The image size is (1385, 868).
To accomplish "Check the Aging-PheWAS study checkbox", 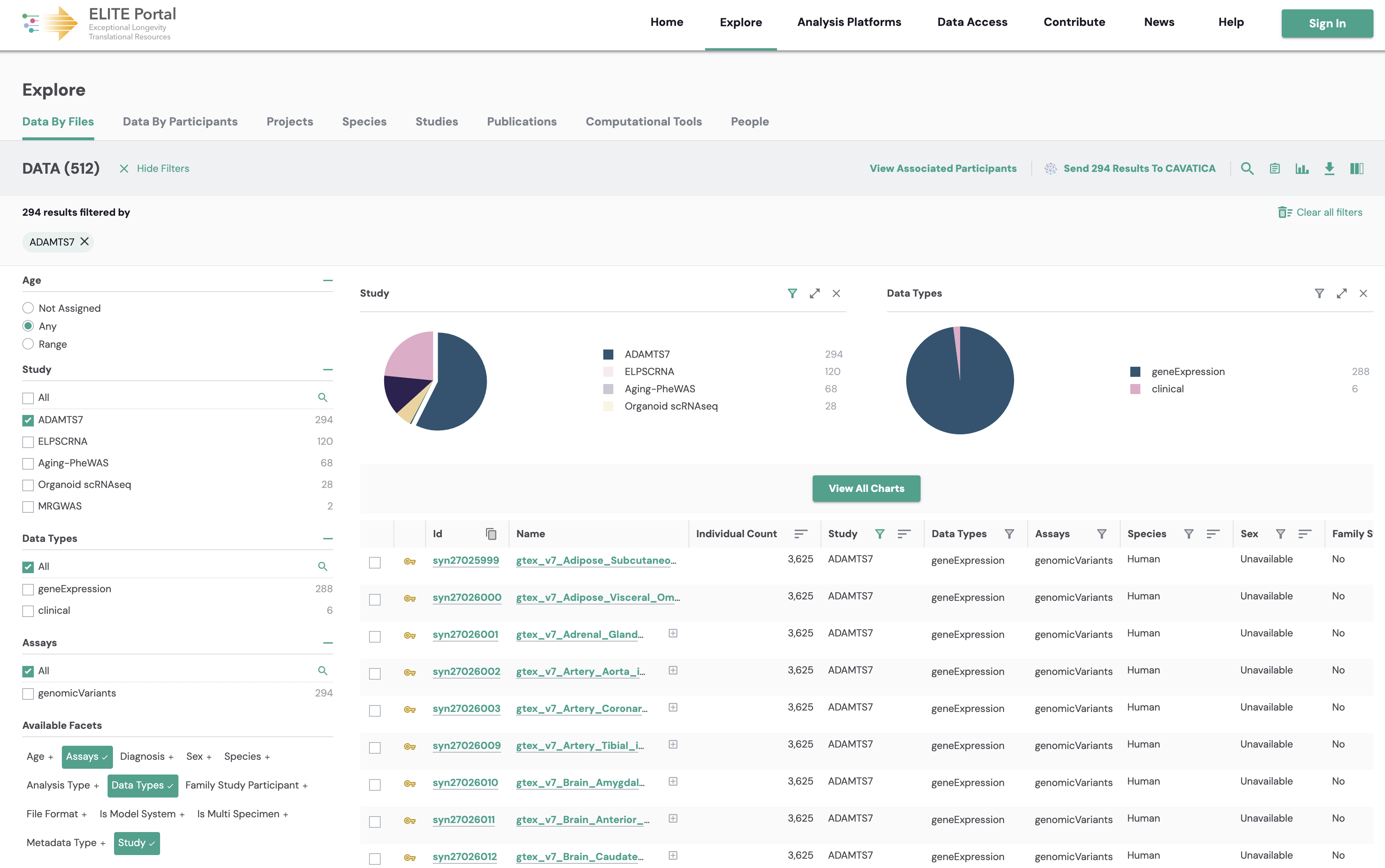I will click(x=28, y=463).
